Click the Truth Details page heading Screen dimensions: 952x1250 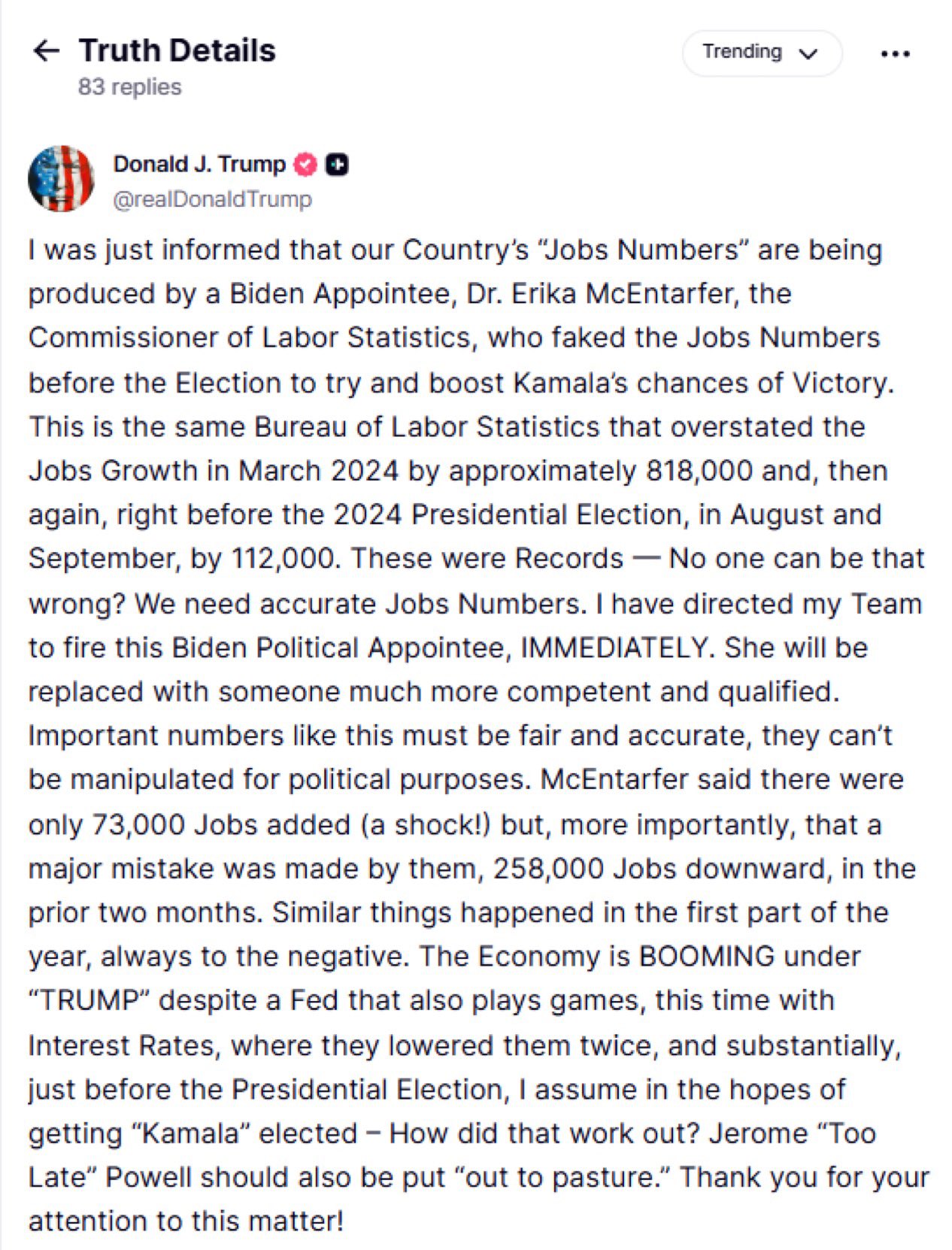pos(177,51)
